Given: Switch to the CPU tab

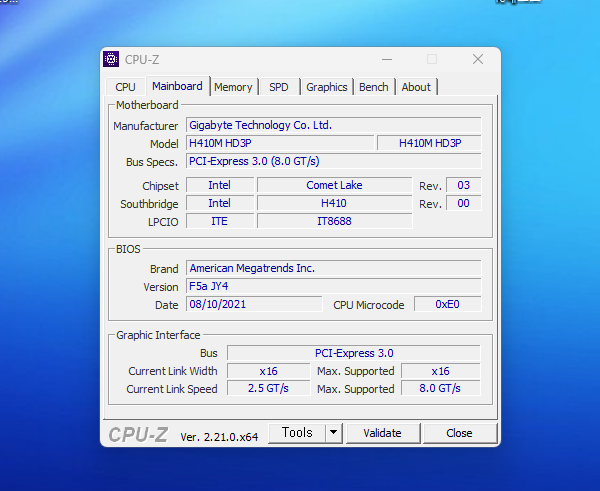Looking at the screenshot, I should [x=126, y=87].
